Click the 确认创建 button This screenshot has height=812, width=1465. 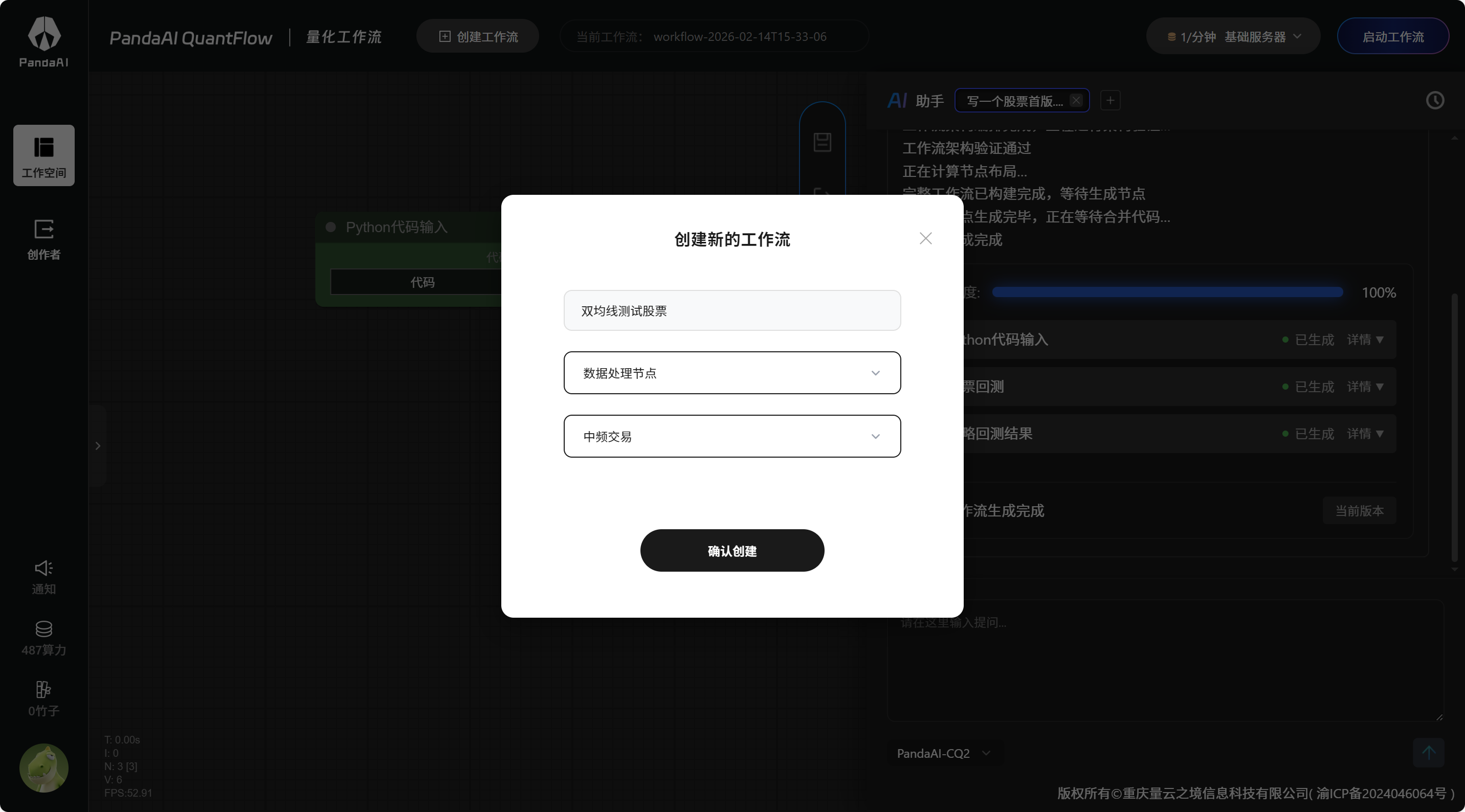click(732, 550)
